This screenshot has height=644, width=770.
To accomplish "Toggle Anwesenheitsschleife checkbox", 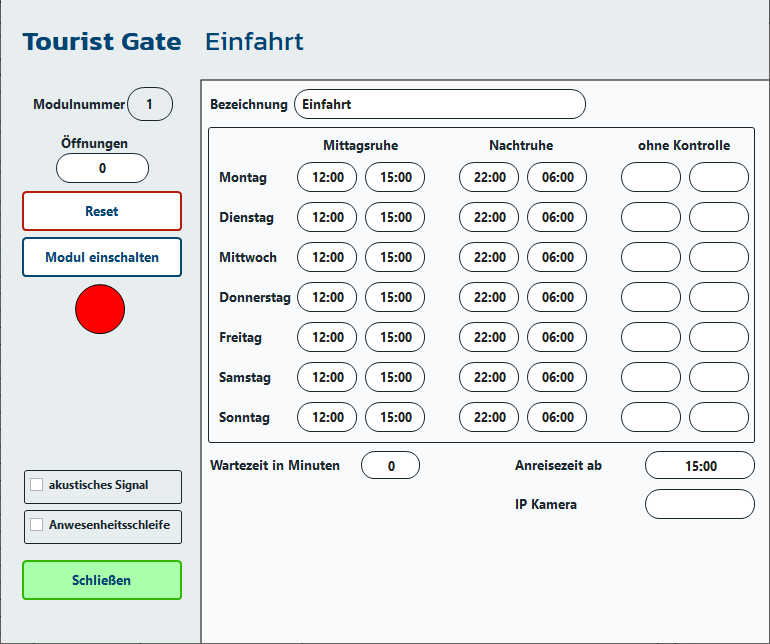I will 37,525.
